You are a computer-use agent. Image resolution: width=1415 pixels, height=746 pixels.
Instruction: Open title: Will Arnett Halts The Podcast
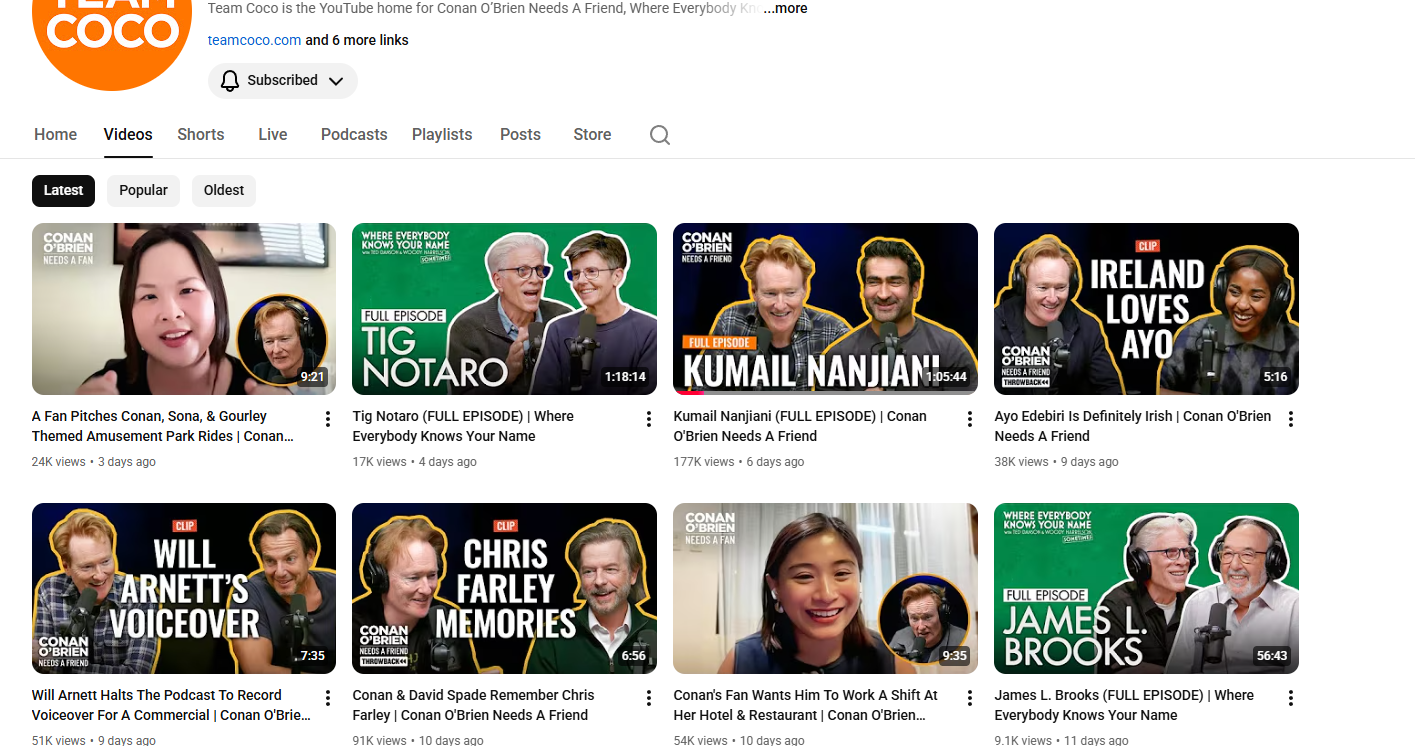(x=171, y=705)
